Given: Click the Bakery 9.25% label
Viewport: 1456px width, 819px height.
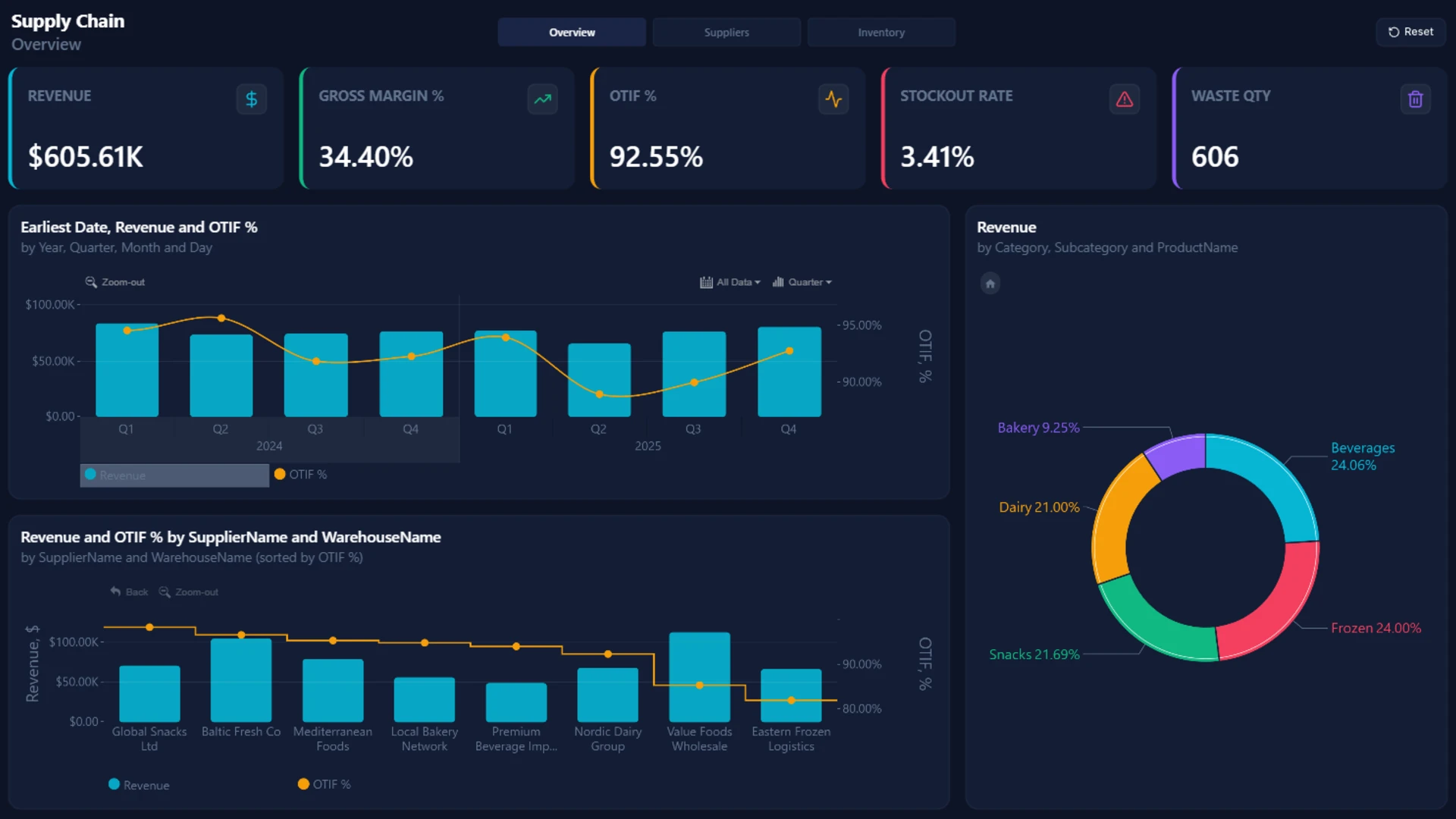Looking at the screenshot, I should tap(1038, 428).
